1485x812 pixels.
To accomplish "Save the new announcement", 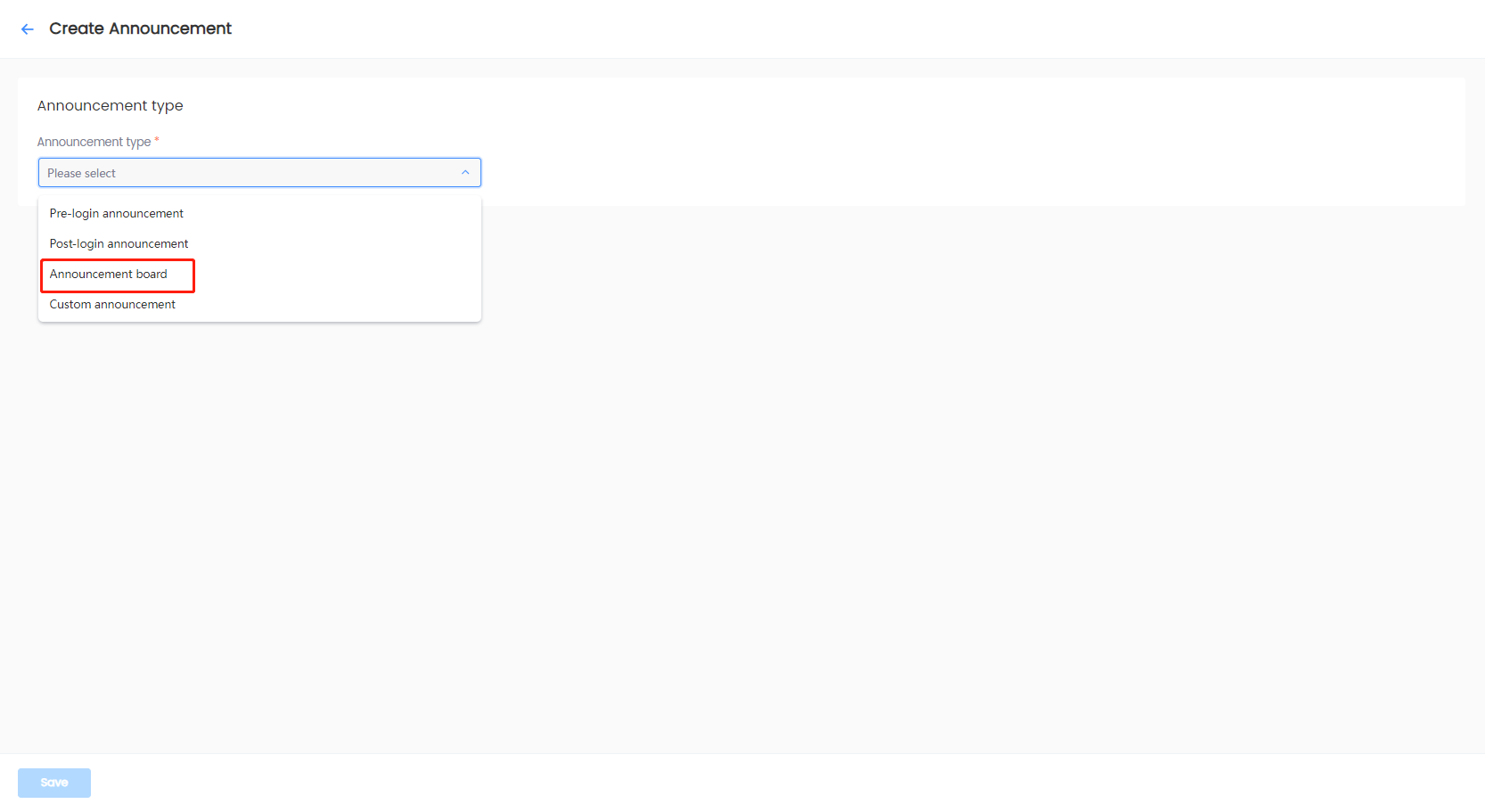I will tap(54, 783).
